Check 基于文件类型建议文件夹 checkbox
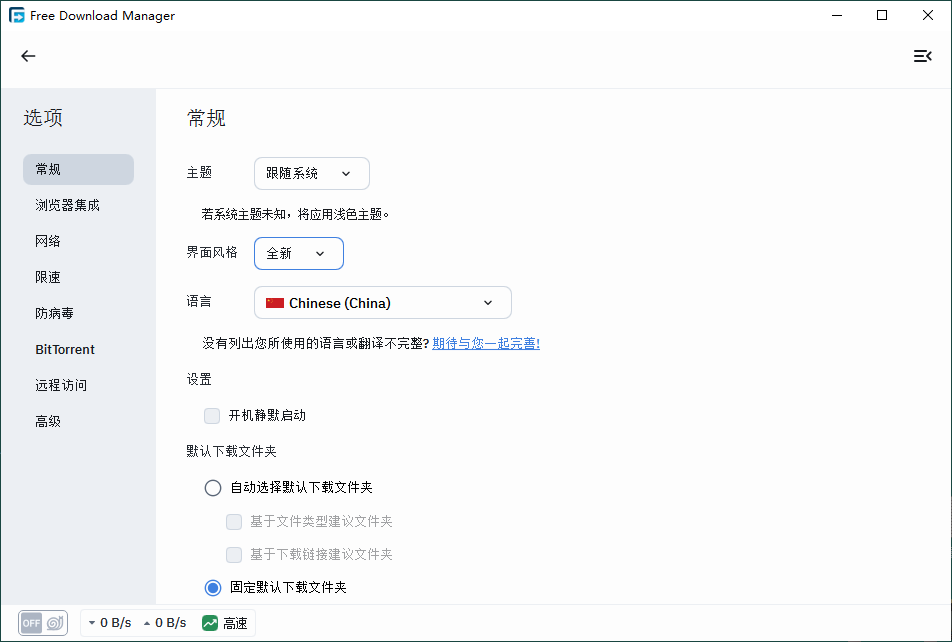This screenshot has width=952, height=642. click(234, 521)
